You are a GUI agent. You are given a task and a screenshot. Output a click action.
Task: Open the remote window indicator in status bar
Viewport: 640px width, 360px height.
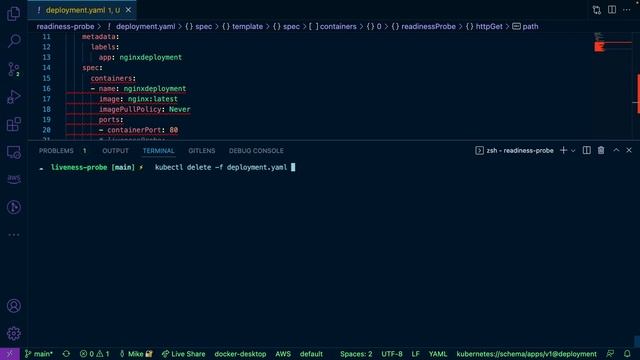(10, 354)
